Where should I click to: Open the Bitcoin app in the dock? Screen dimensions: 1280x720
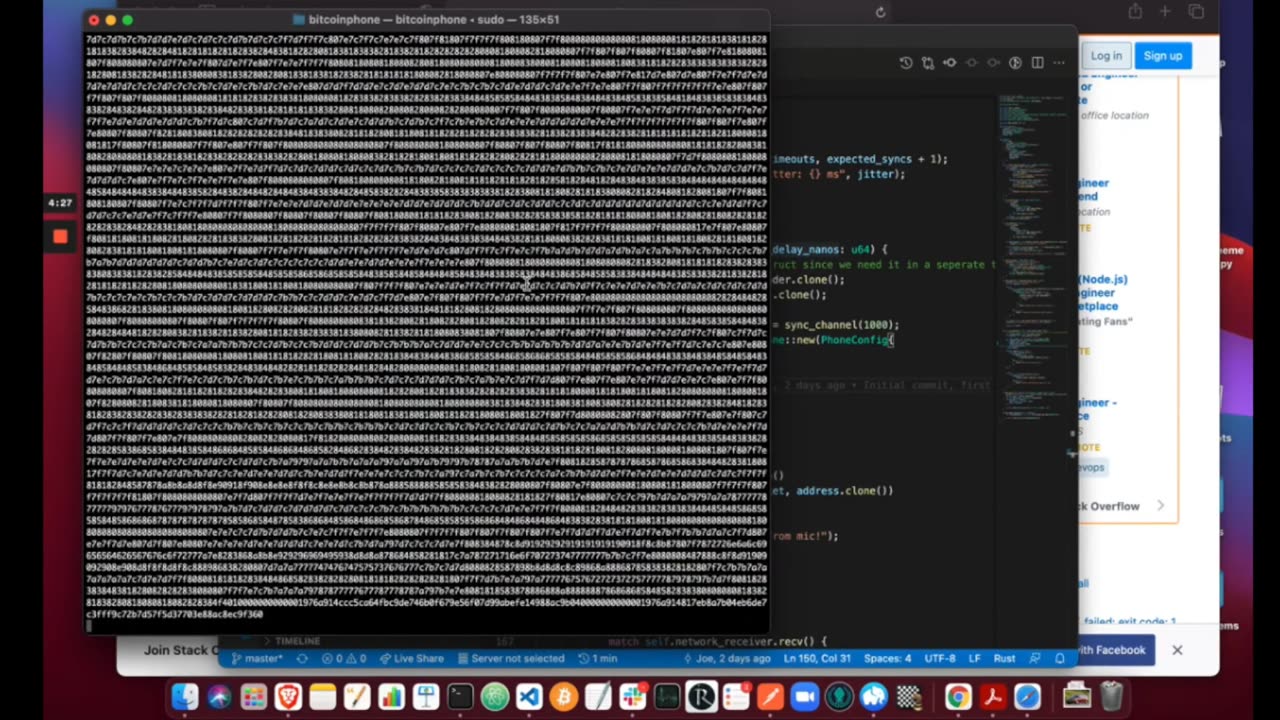[563, 696]
